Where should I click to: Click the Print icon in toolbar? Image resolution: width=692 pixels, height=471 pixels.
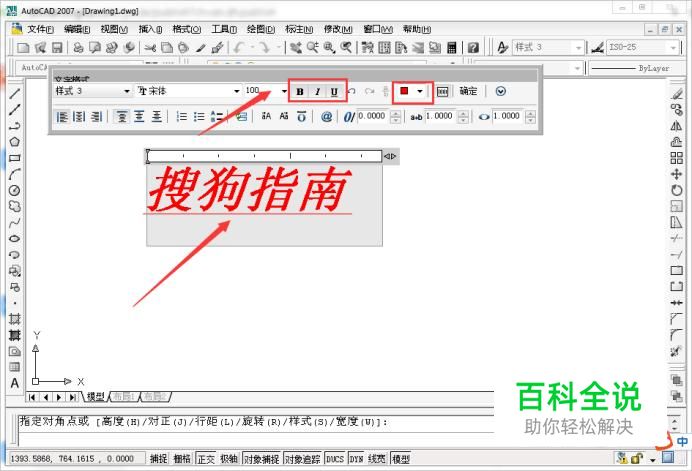click(78, 47)
